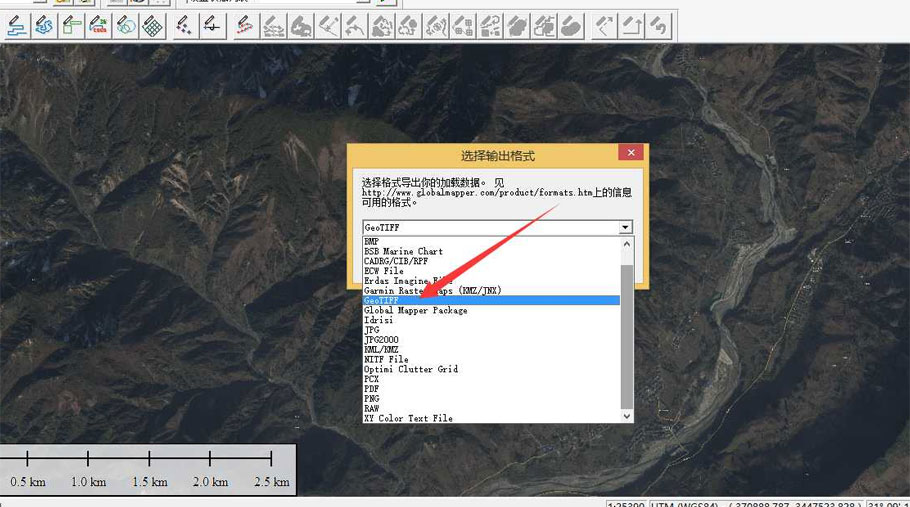The height and width of the screenshot is (507, 910).
Task: Select Global Mapper Package format
Action: (491, 310)
